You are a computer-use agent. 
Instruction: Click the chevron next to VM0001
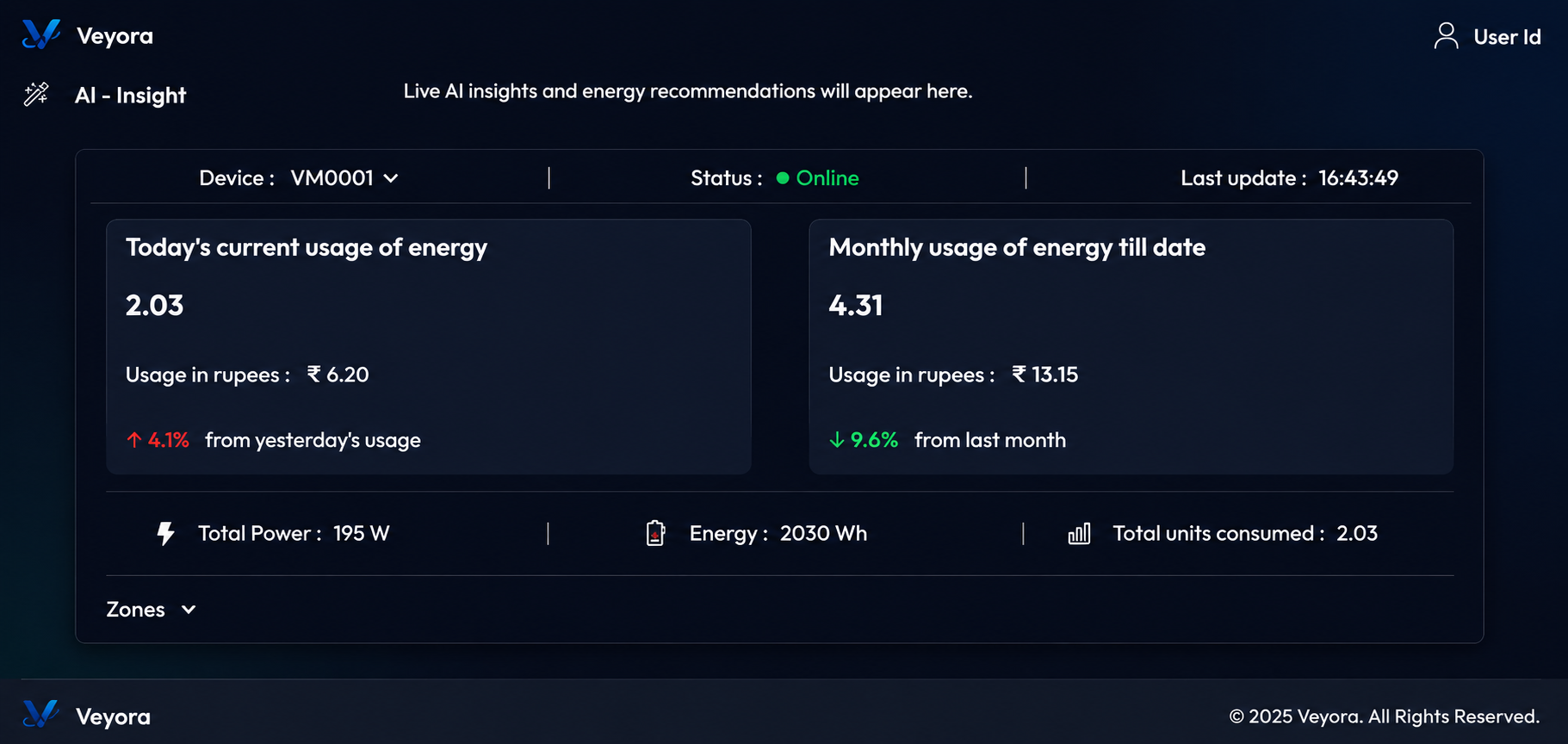point(391,178)
